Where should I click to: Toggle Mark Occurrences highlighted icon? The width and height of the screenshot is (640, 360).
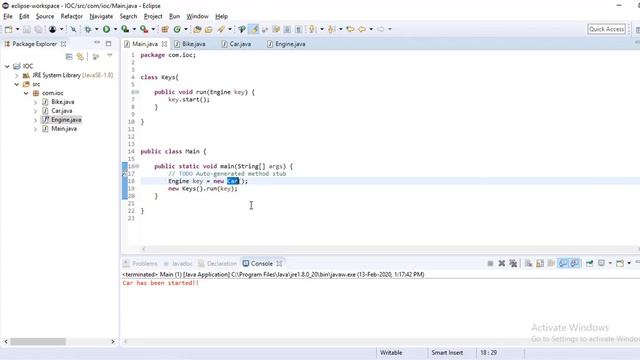(254, 29)
